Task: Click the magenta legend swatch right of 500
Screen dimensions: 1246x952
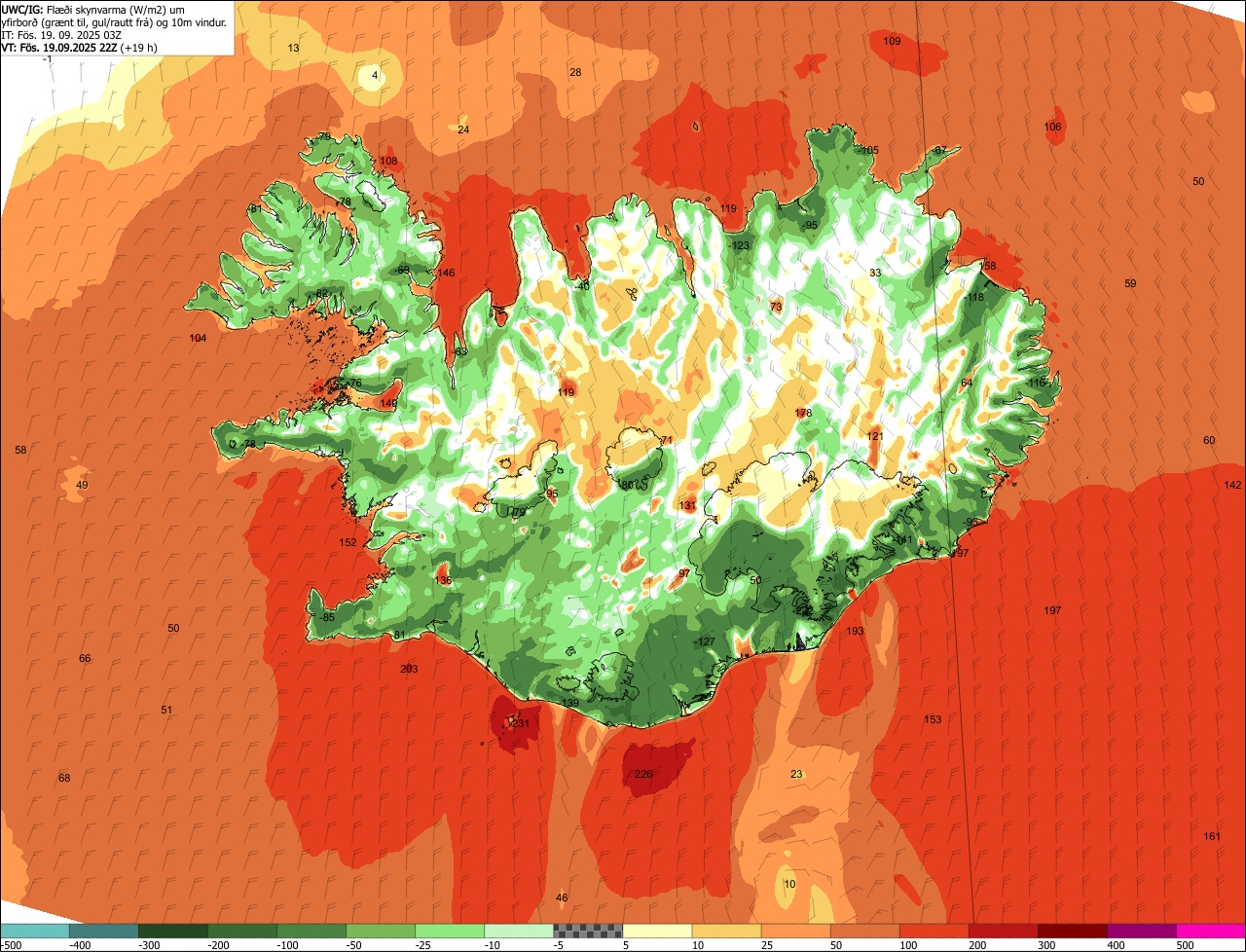Action: click(x=1211, y=931)
